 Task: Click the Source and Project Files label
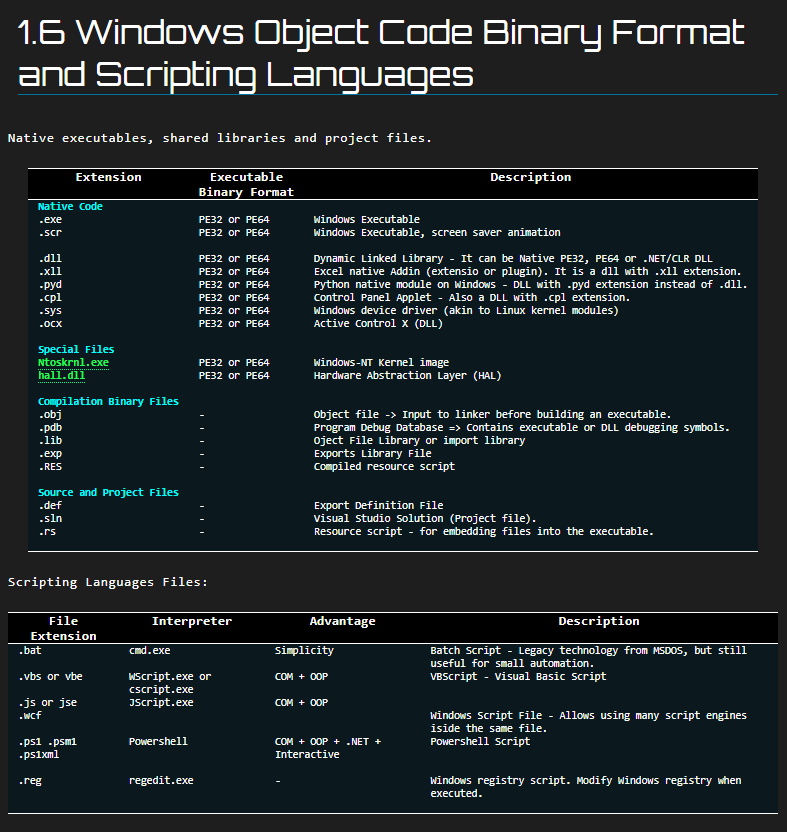click(x=108, y=492)
